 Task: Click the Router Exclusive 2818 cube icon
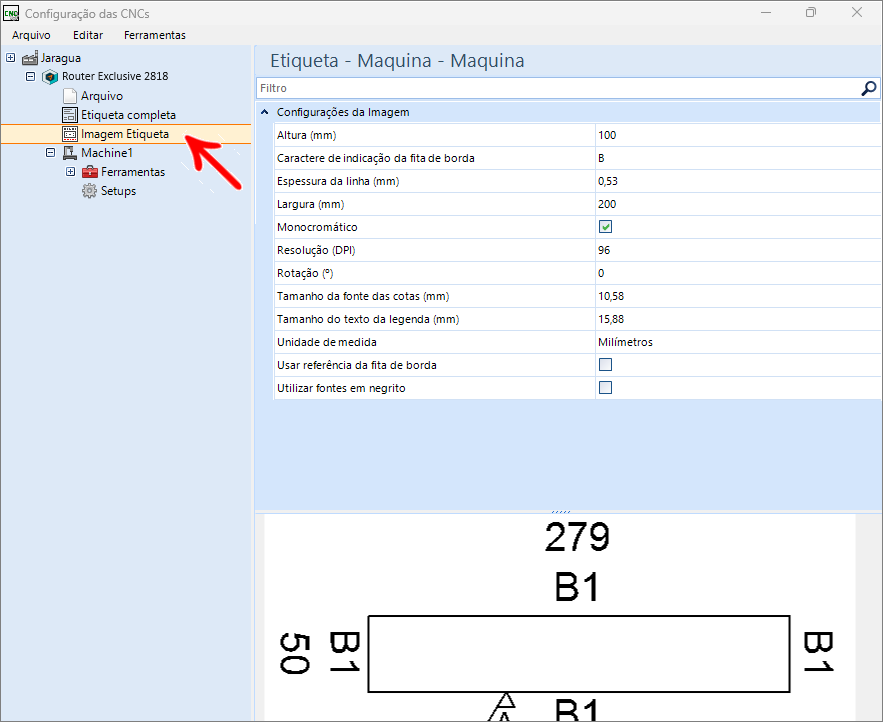[50, 77]
